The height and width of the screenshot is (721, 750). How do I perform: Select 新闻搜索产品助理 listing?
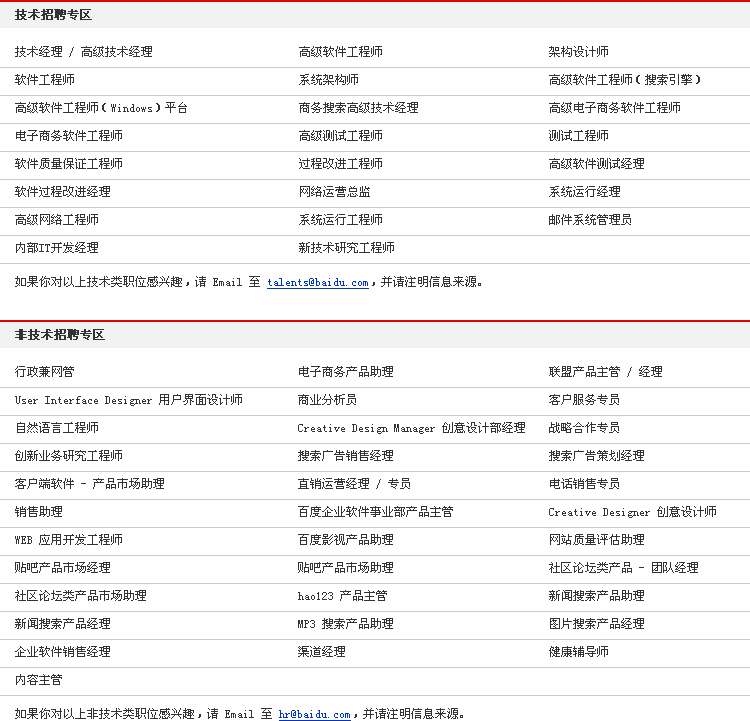[596, 596]
